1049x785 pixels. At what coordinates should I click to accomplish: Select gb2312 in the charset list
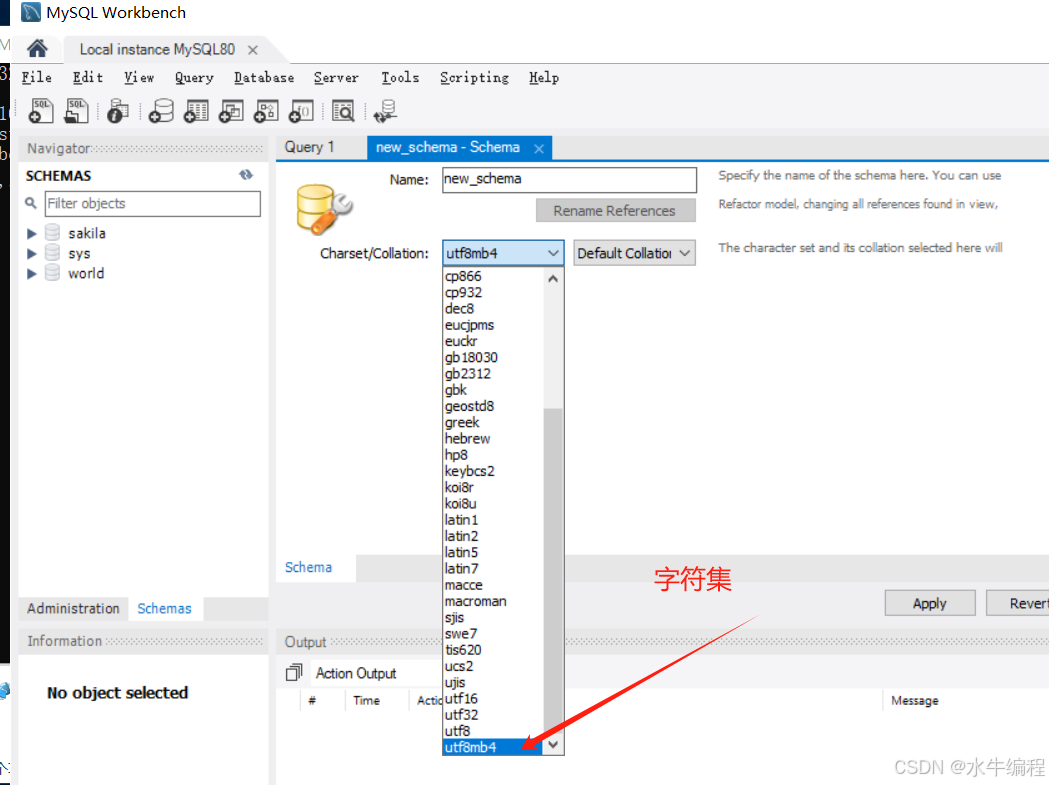(493, 373)
